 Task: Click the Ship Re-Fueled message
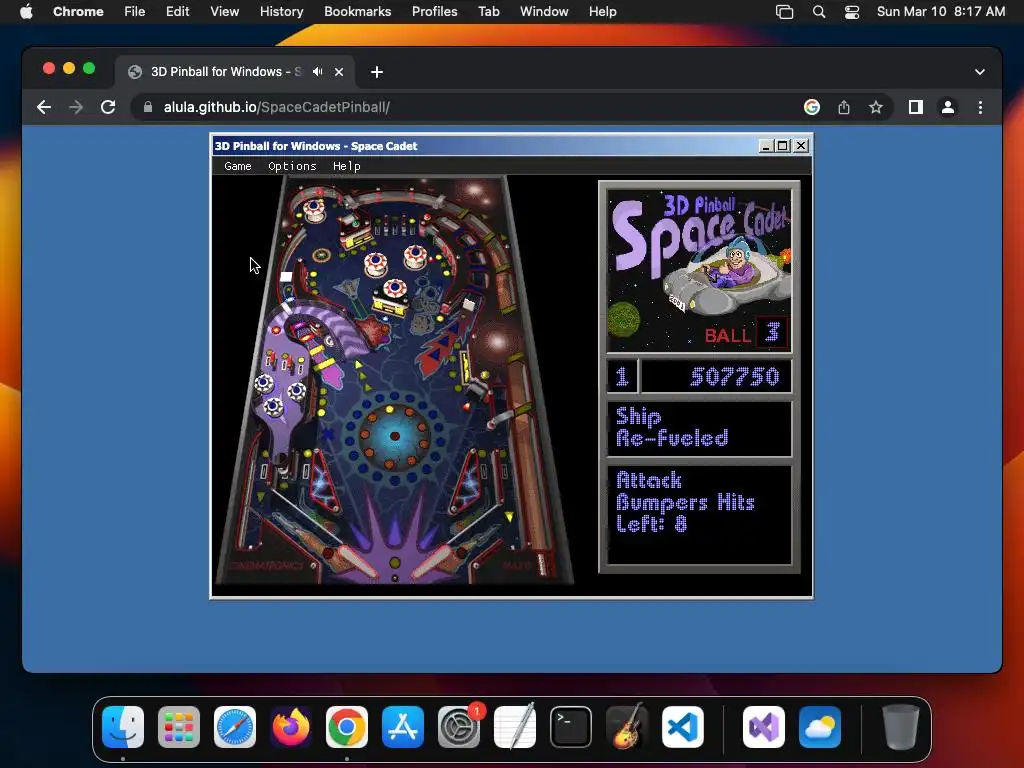699,428
